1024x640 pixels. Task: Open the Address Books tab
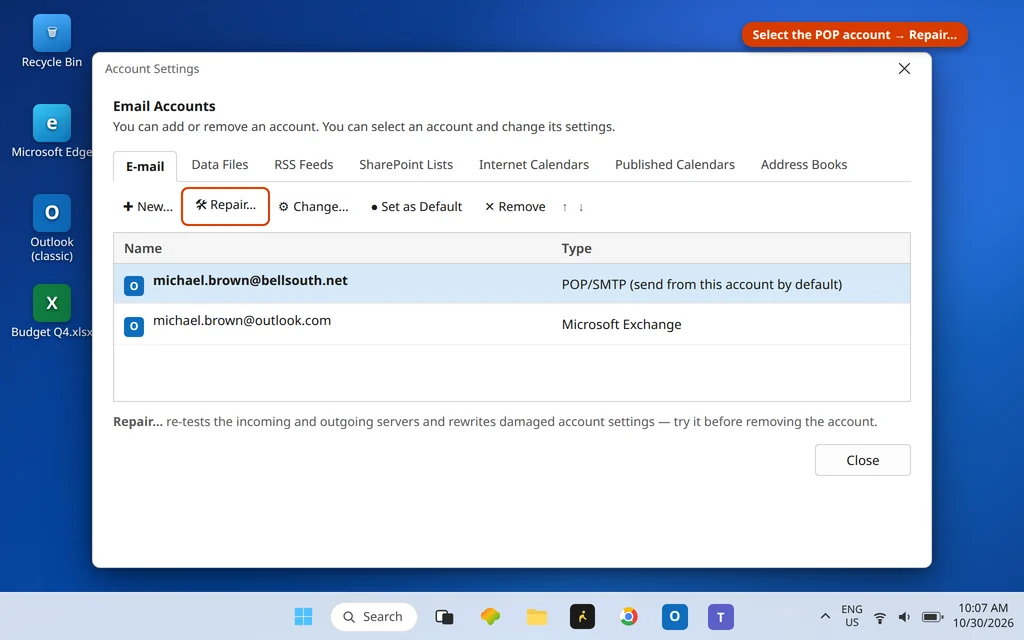click(x=803, y=165)
